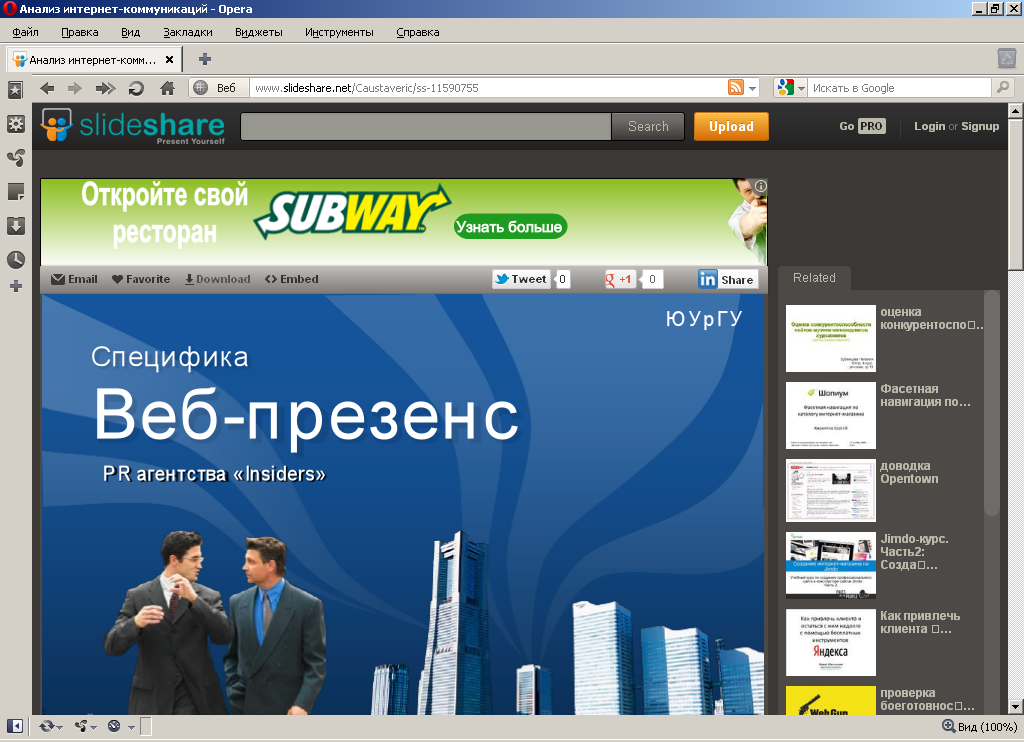The width and height of the screenshot is (1024, 742).
Task: Close the Анализ интернет-комм tab
Action: click(169, 59)
